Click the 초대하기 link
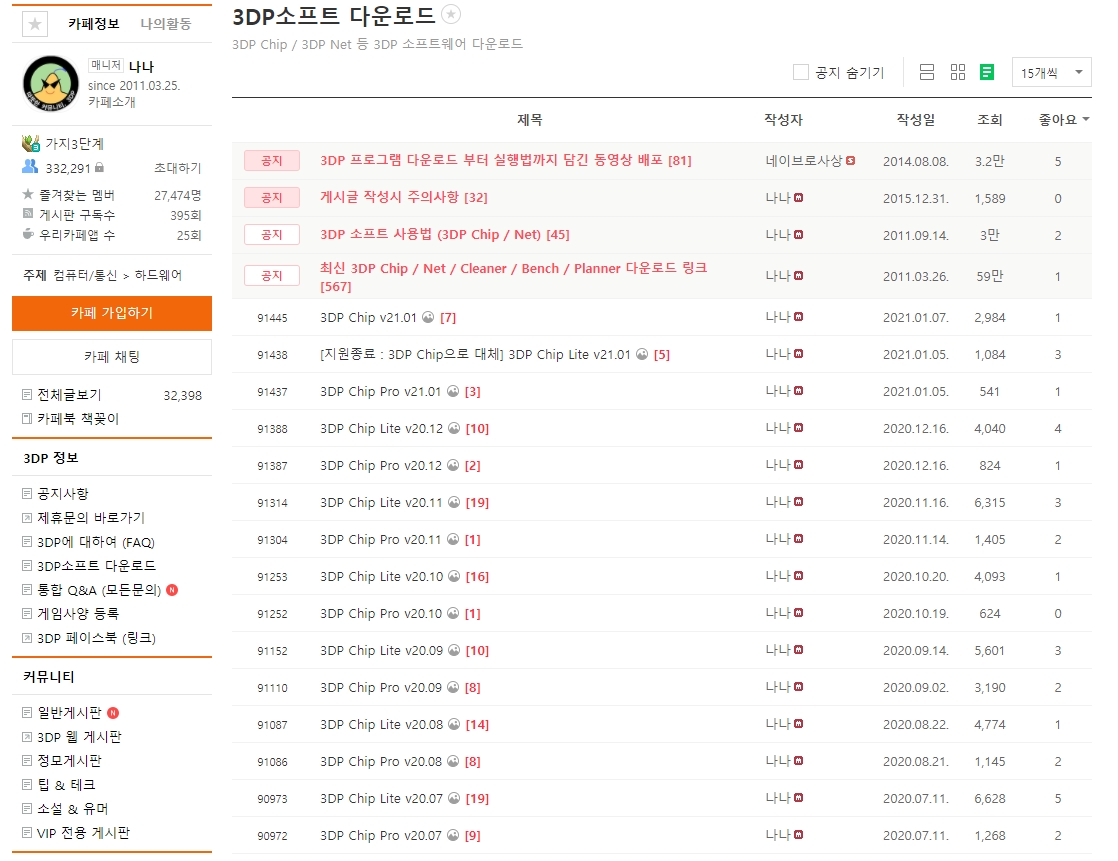Viewport: 1118px width, 861px height. click(x=178, y=168)
